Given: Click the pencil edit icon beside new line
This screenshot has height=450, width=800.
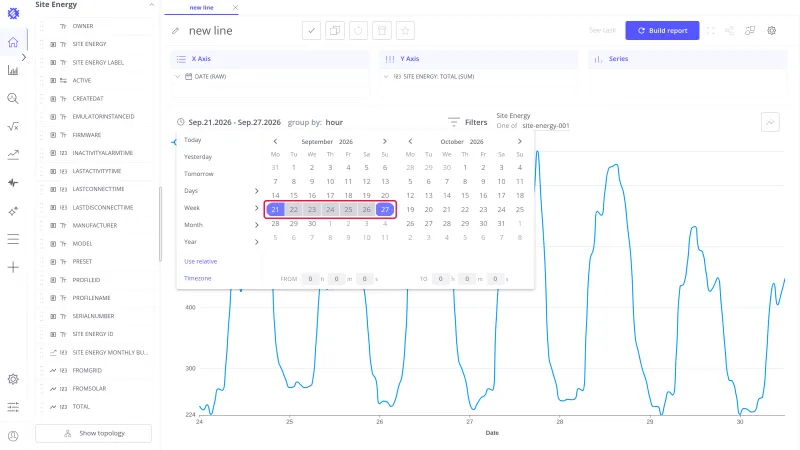Looking at the screenshot, I should [x=176, y=31].
